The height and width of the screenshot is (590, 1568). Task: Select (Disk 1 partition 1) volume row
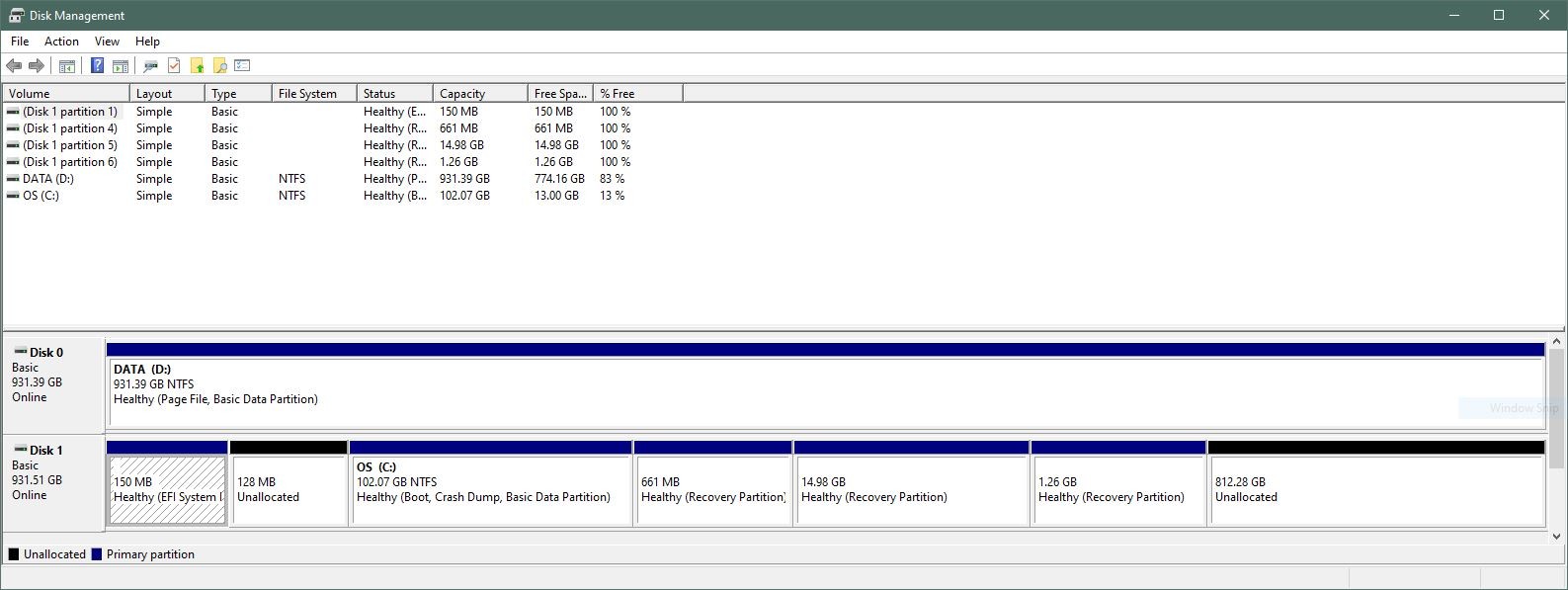pyautogui.click(x=343, y=112)
